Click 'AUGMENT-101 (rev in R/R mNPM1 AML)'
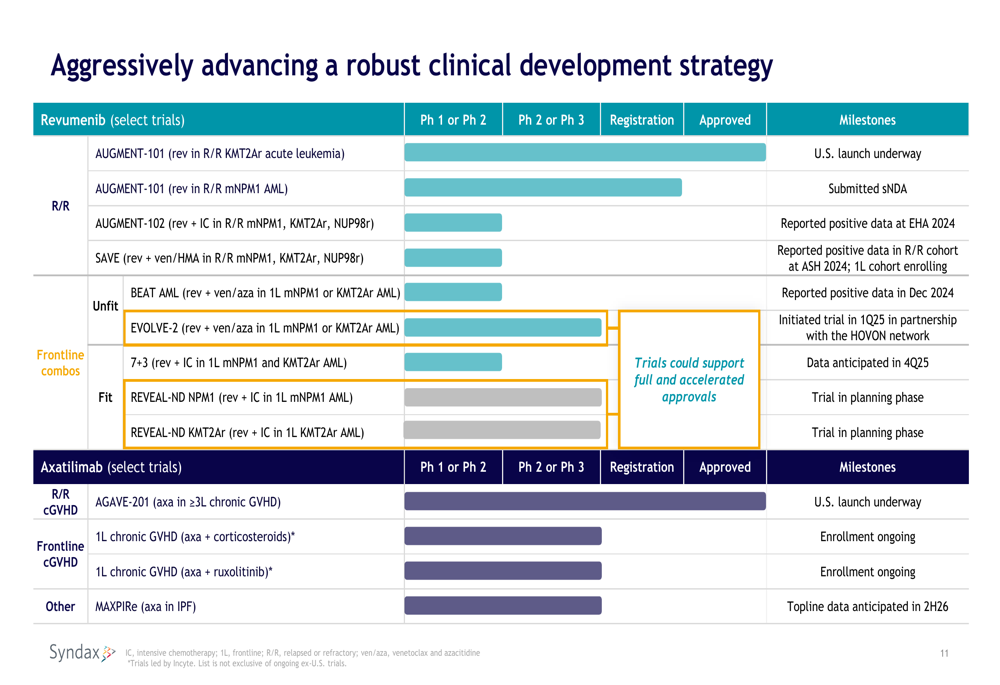Screen dimensions: 1000x685 pyautogui.click(x=191, y=189)
